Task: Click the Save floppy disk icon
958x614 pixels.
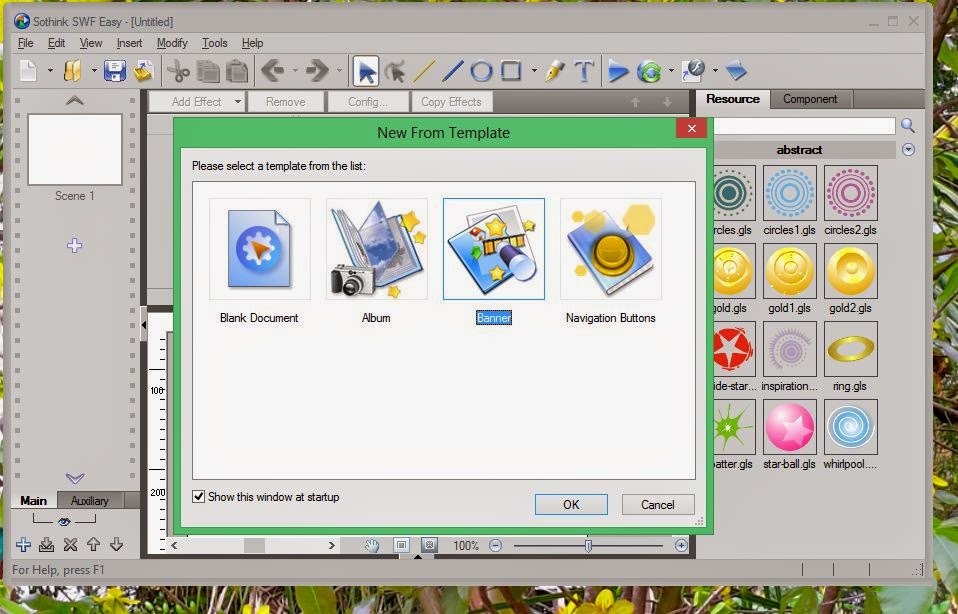Action: tap(115, 71)
